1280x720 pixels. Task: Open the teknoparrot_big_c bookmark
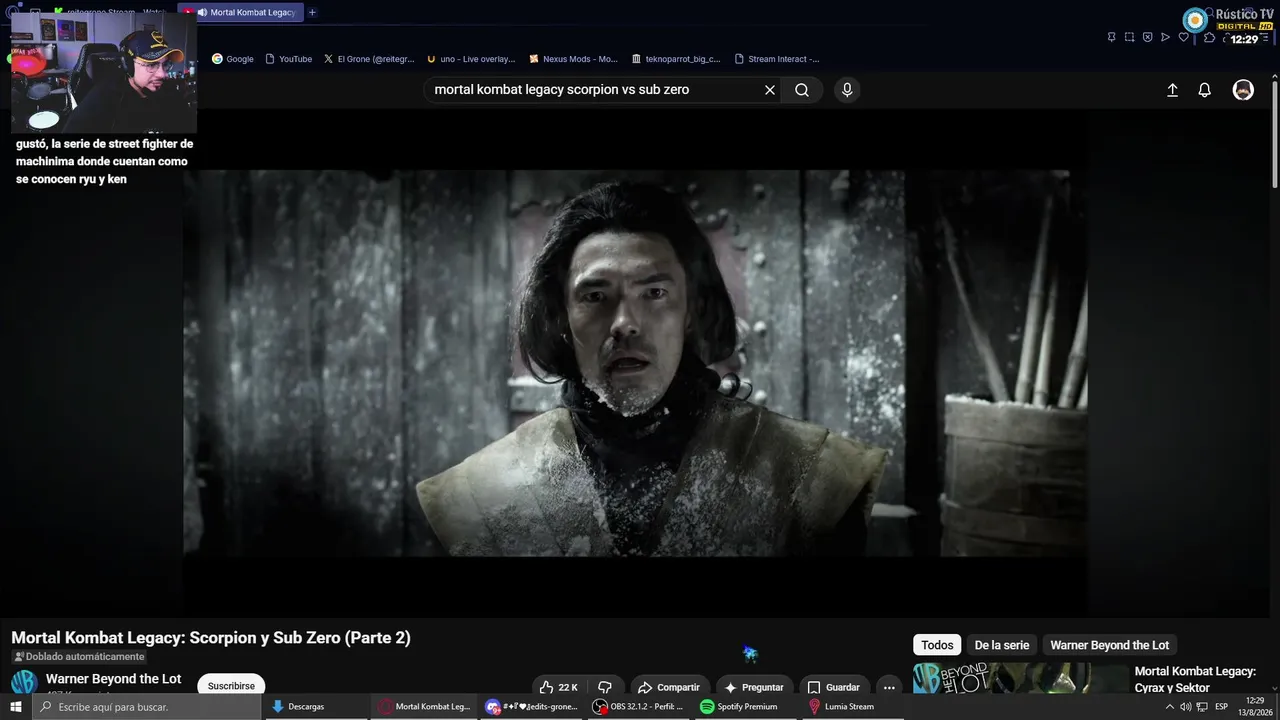click(x=676, y=59)
